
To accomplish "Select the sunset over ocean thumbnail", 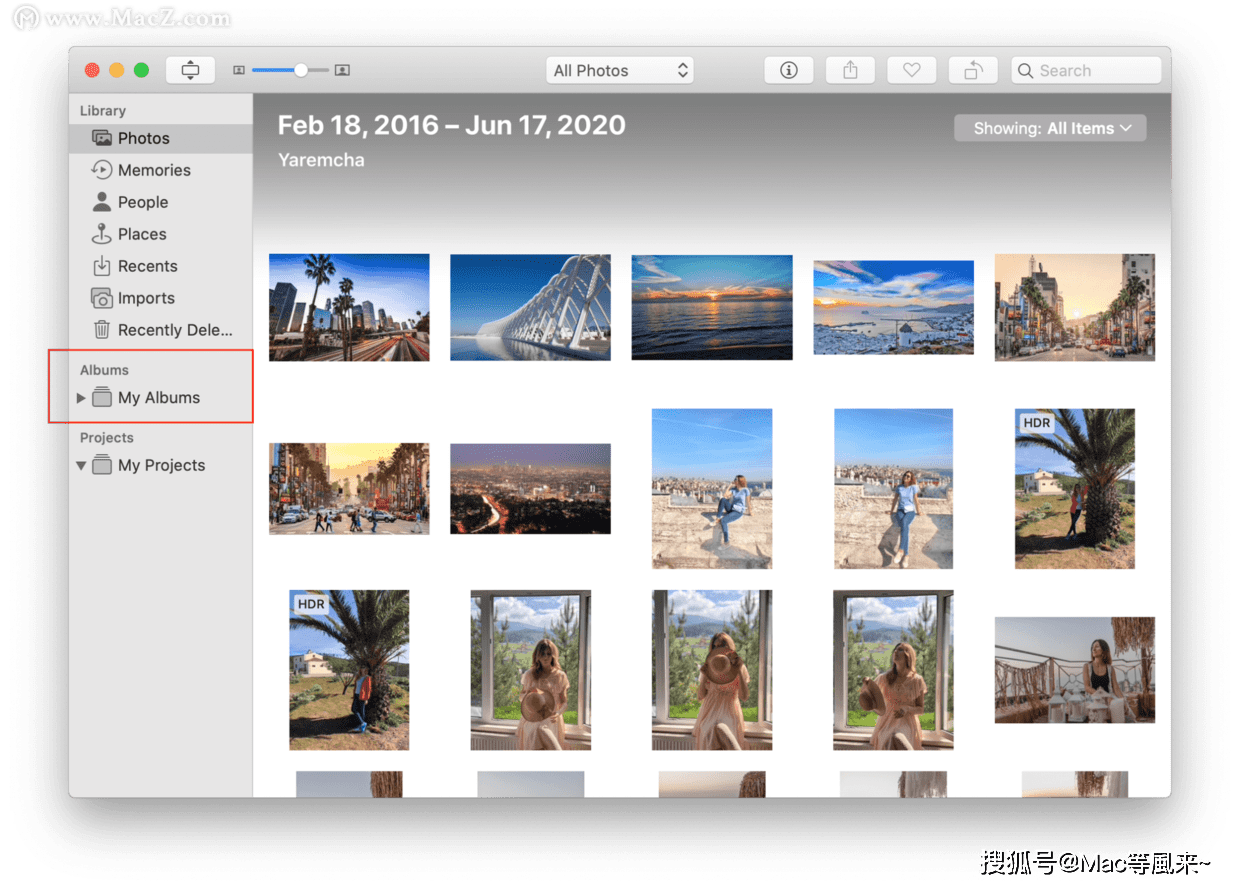I will point(712,307).
